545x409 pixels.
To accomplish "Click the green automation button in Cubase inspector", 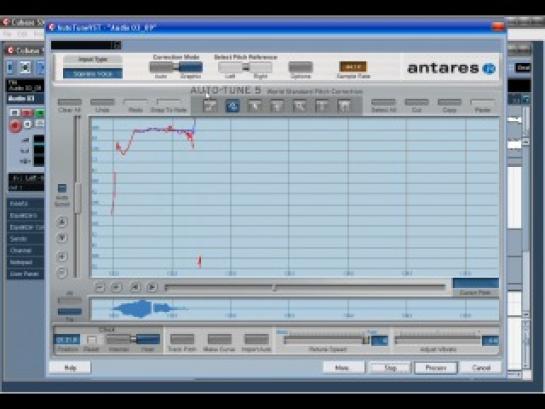I will [40, 113].
